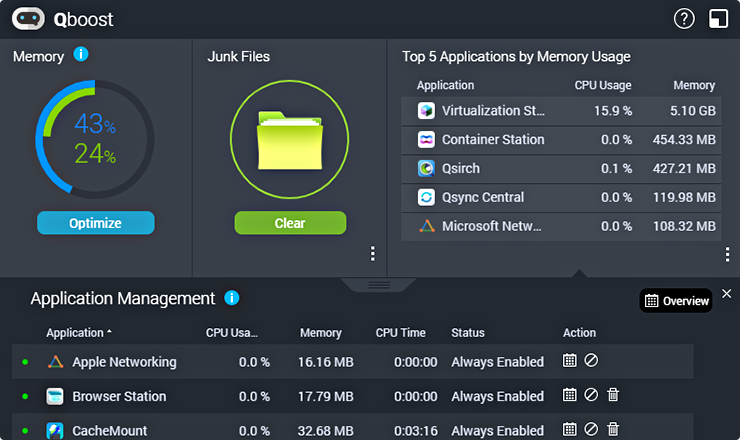Disable Browser Station with the block icon

coord(591,395)
